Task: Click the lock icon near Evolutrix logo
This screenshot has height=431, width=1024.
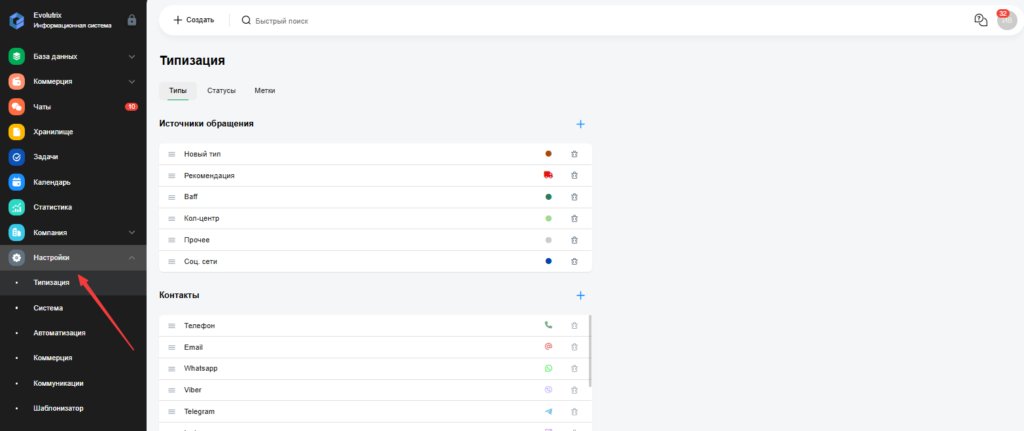Action: (132, 20)
